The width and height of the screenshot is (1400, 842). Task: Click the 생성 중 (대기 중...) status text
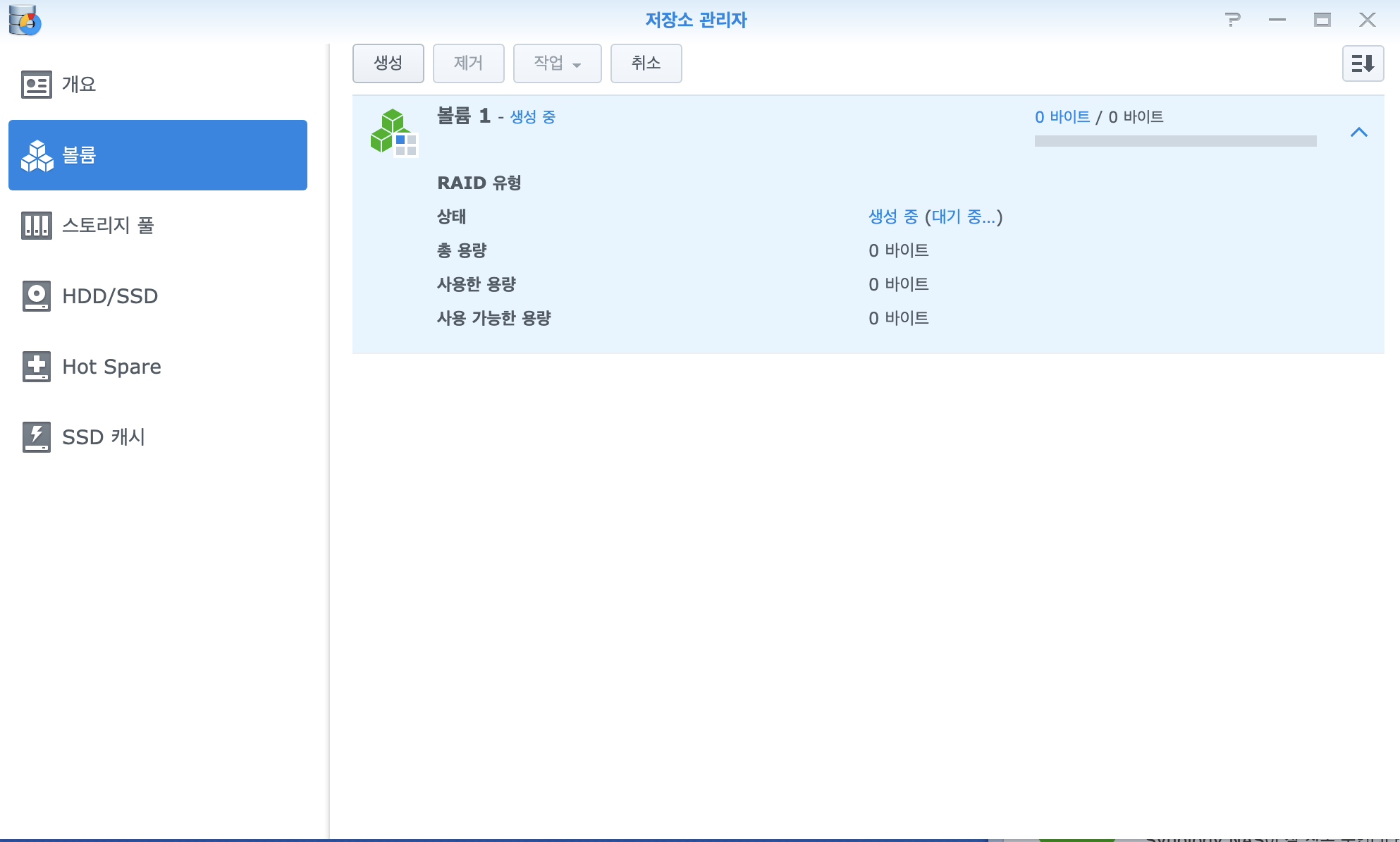click(x=935, y=216)
